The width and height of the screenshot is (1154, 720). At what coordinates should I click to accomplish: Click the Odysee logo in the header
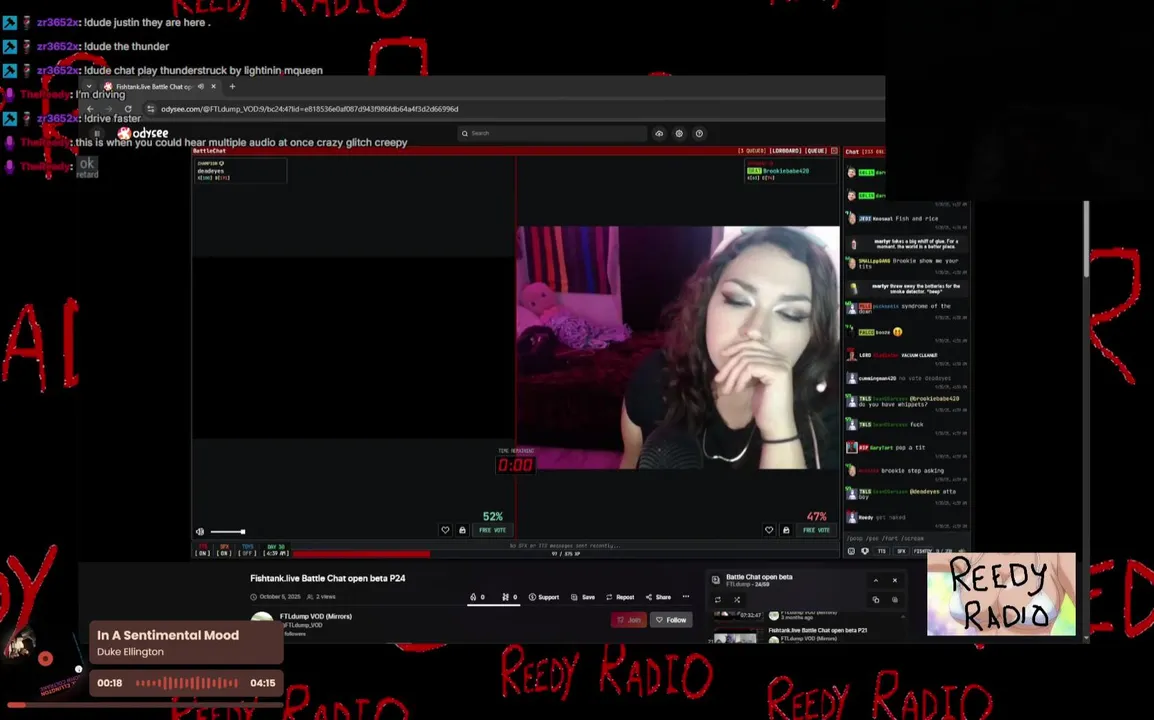[144, 133]
